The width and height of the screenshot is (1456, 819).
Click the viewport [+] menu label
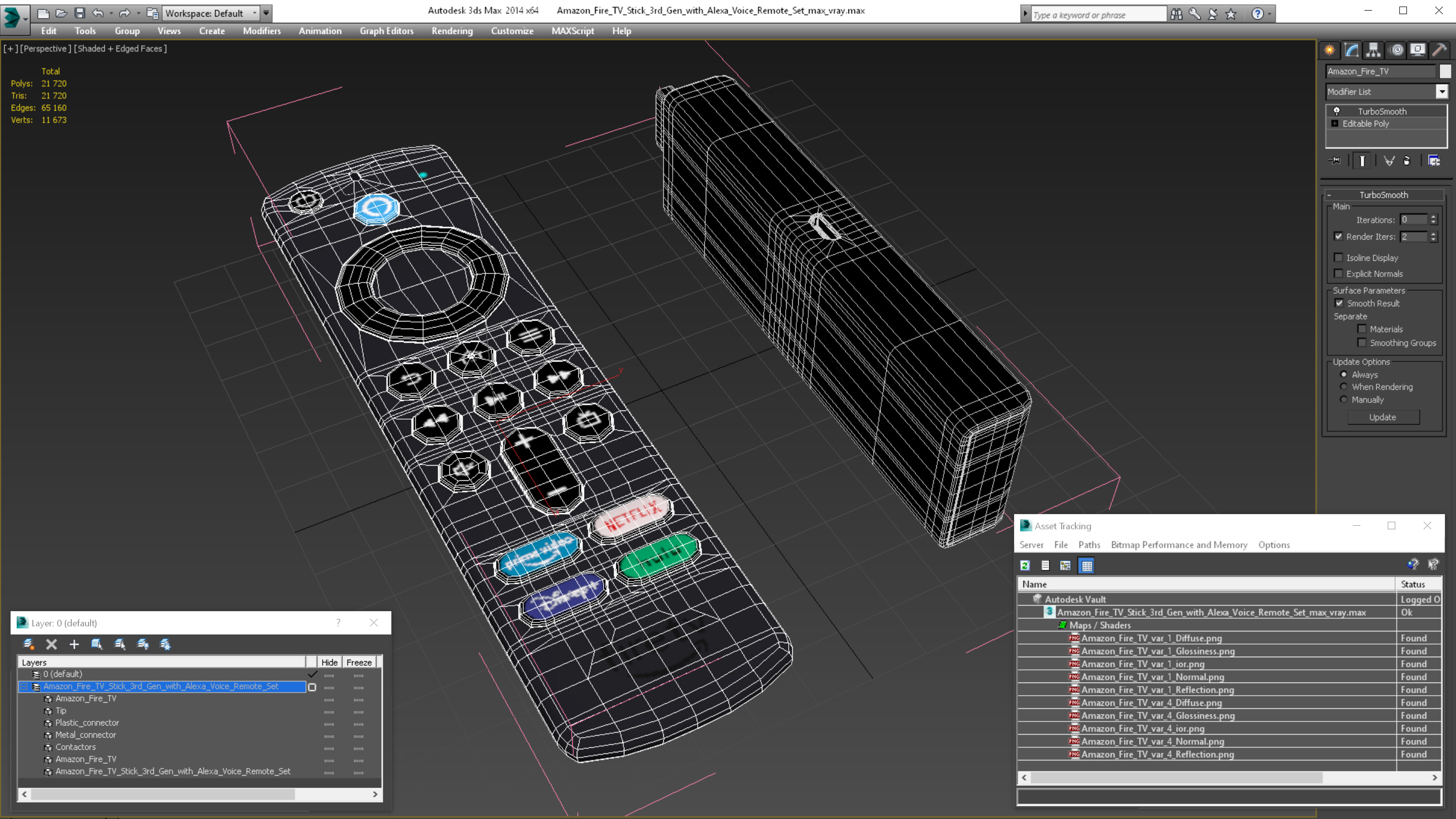(11, 49)
